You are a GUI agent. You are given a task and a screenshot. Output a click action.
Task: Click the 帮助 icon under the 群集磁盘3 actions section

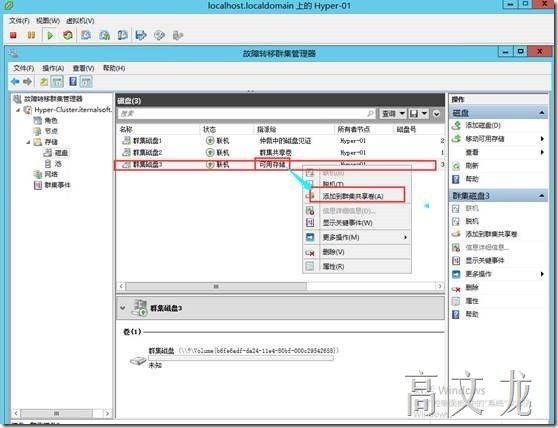(x=456, y=314)
